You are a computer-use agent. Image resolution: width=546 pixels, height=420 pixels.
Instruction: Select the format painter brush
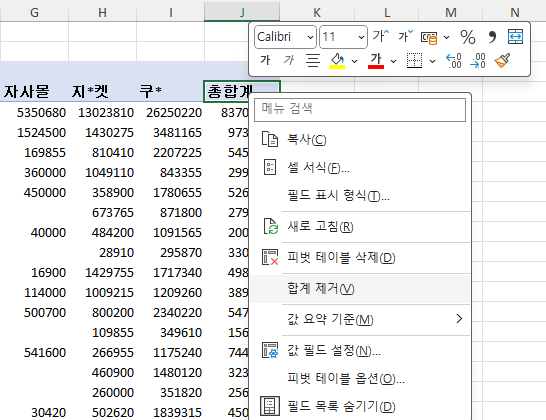tap(502, 61)
